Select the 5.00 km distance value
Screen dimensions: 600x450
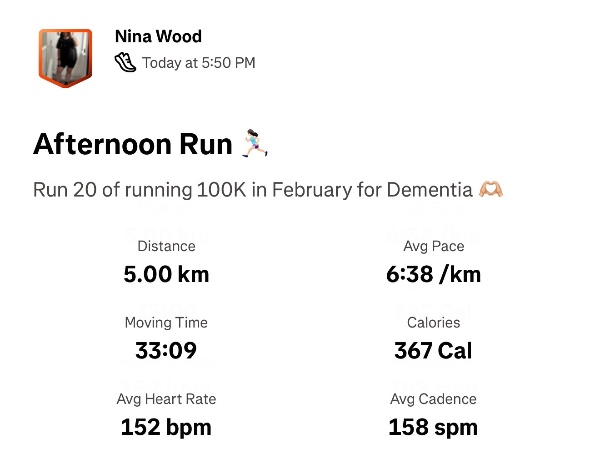(166, 274)
